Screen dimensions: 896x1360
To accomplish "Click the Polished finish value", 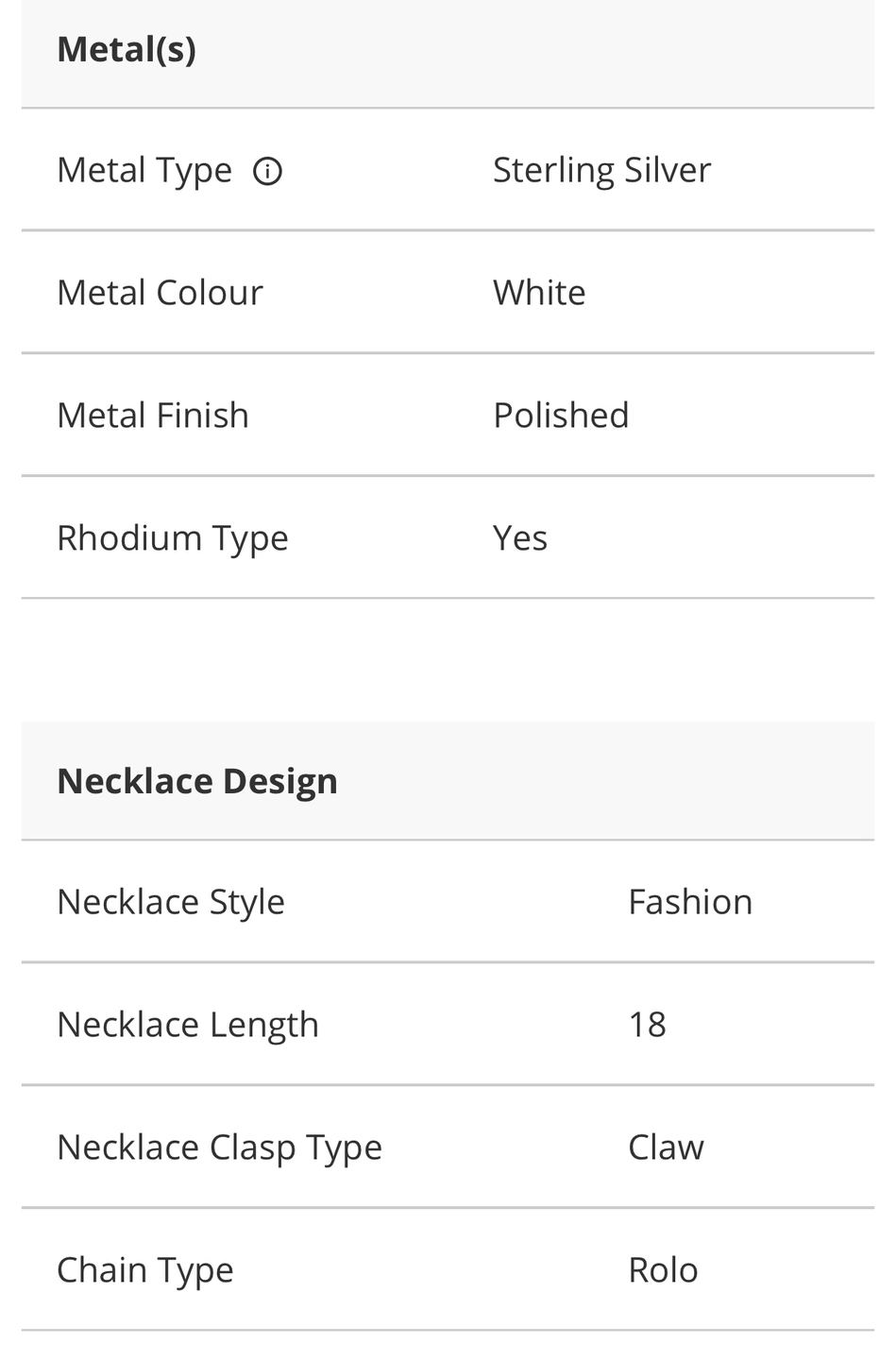I will coord(561,416).
